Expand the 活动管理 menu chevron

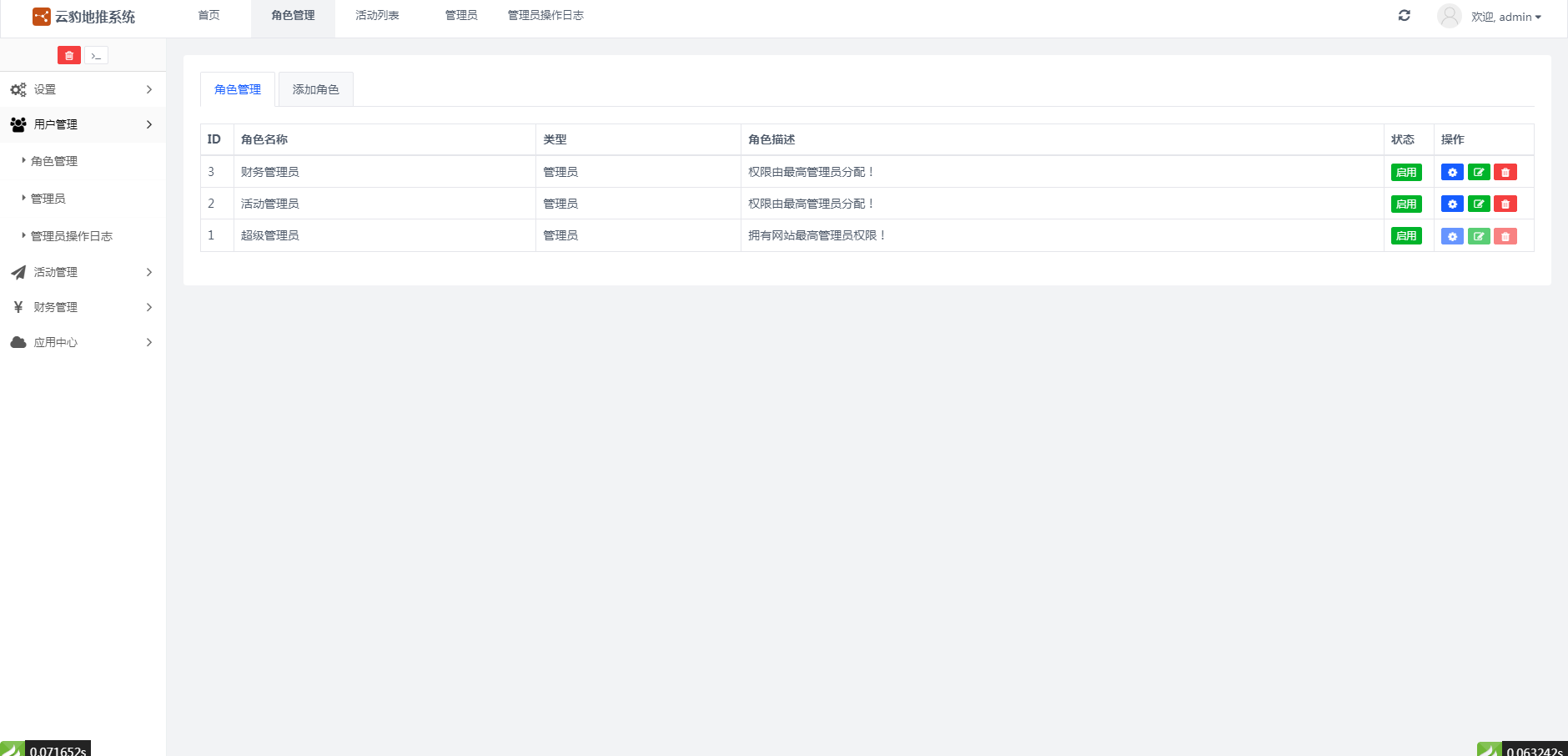tap(149, 272)
